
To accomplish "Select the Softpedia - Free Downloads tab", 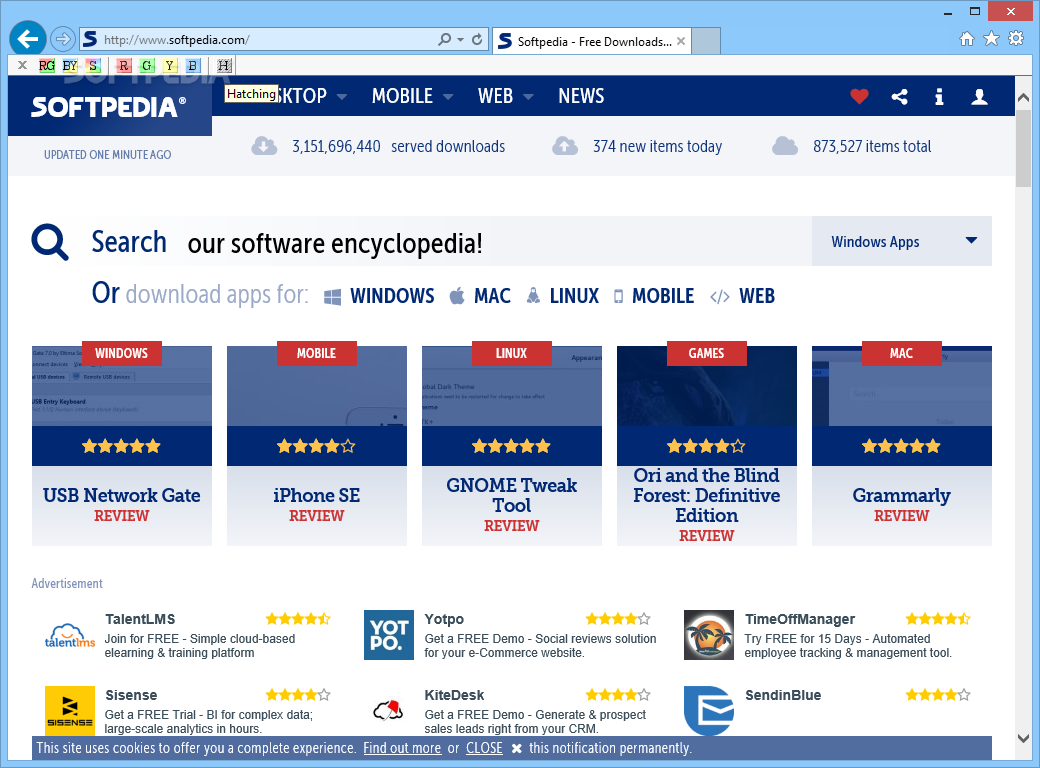I will [x=593, y=41].
